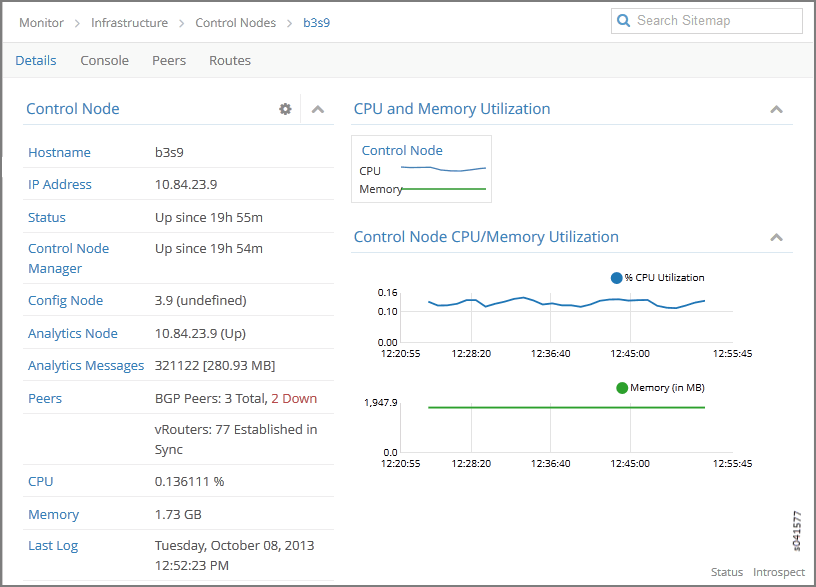
Task: Click the Status link at bottom
Action: 727,572
